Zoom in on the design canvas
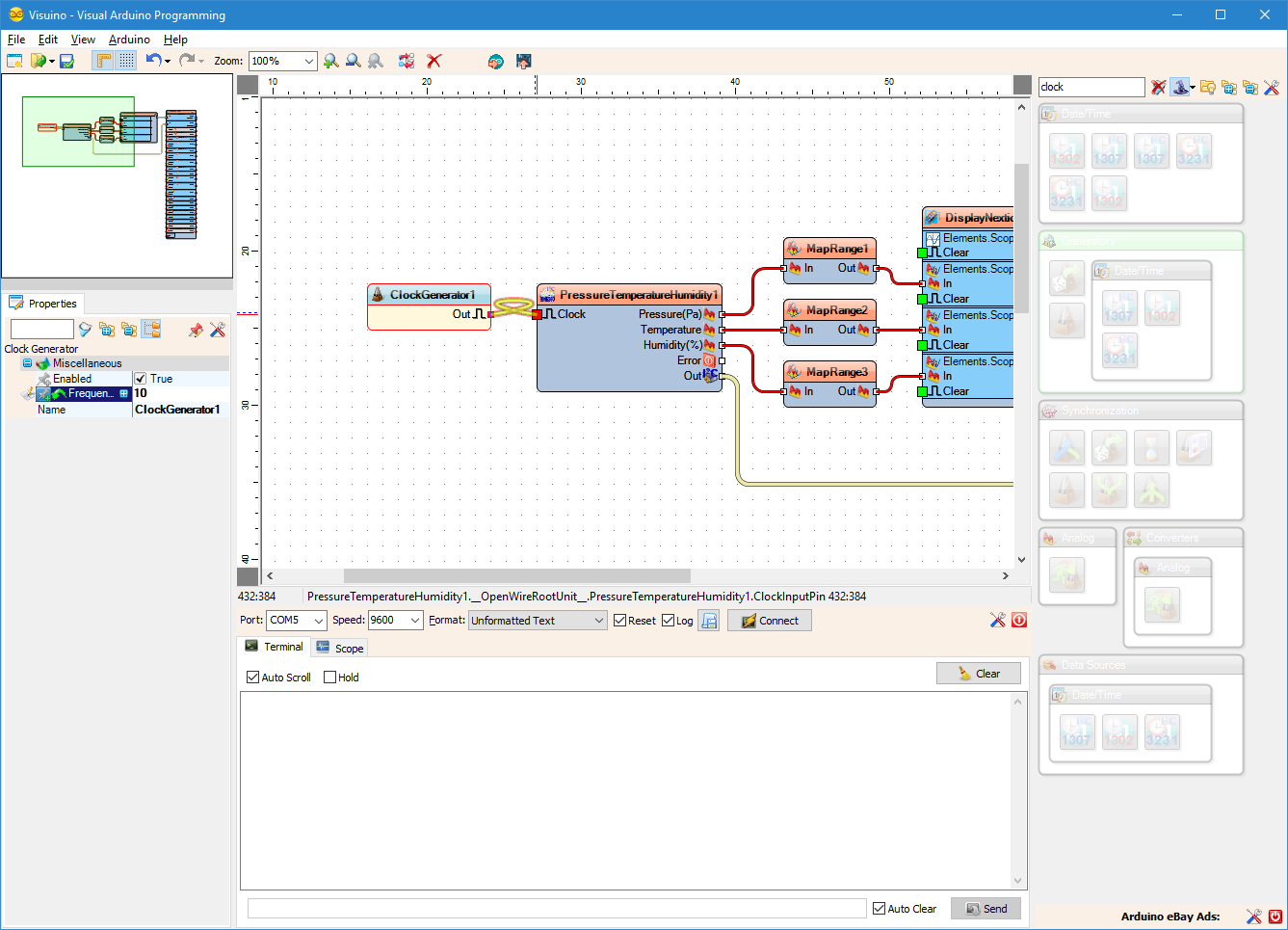 tap(330, 61)
